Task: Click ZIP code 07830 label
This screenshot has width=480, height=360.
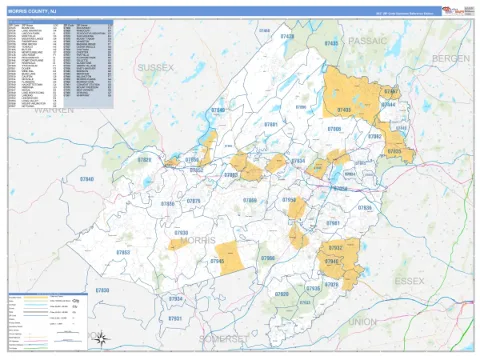Action: [102, 290]
